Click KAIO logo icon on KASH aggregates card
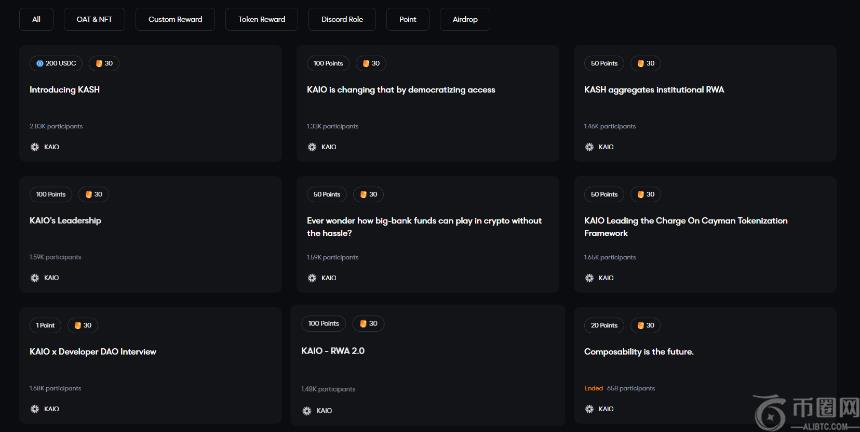The width and height of the screenshot is (860, 432). coord(589,147)
